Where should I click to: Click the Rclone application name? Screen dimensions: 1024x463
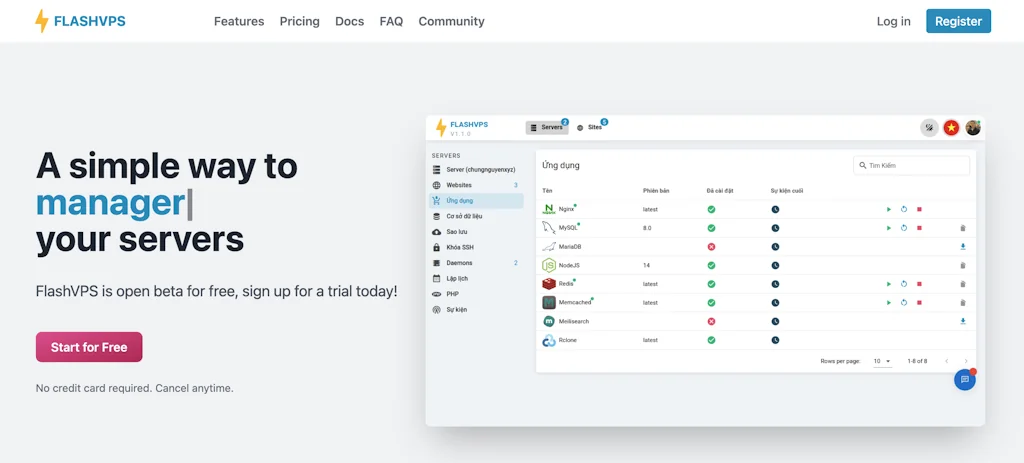point(568,340)
